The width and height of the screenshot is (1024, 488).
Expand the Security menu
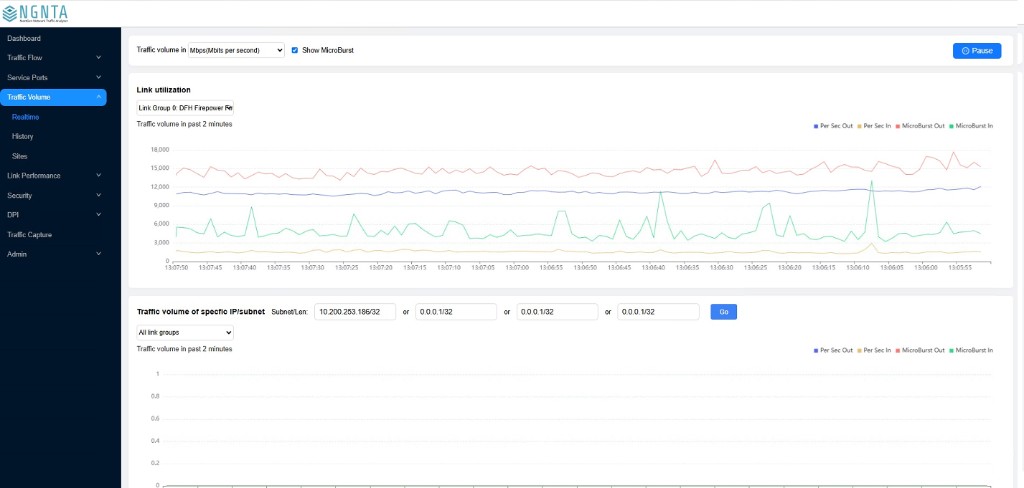pyautogui.click(x=54, y=195)
